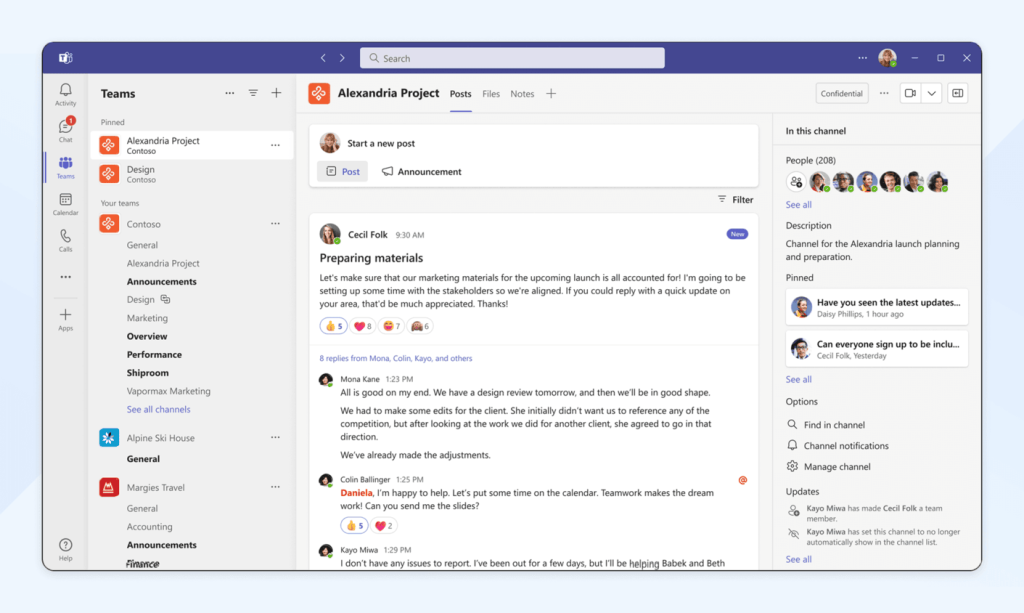Toggle thumbs up reaction on Cecil's post
This screenshot has height=613, width=1024.
pyautogui.click(x=334, y=326)
